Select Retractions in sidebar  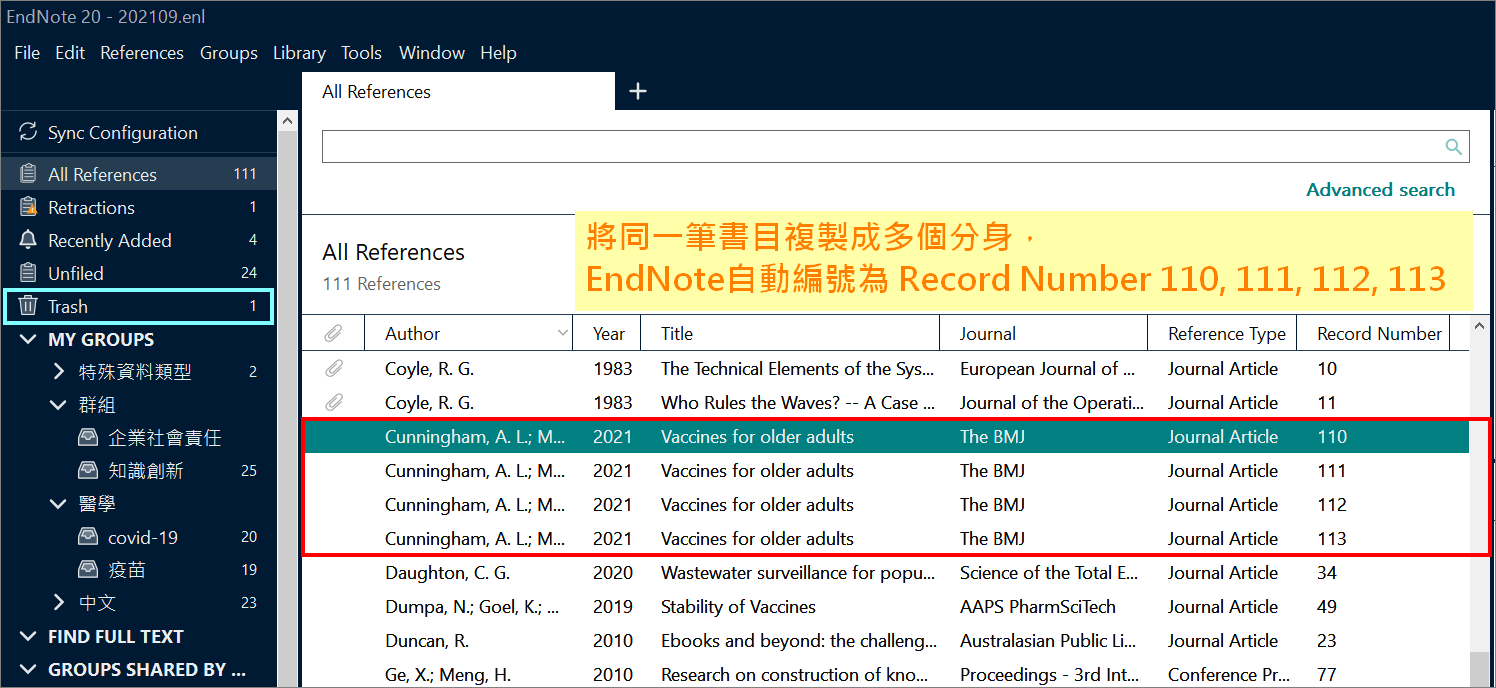tap(139, 207)
